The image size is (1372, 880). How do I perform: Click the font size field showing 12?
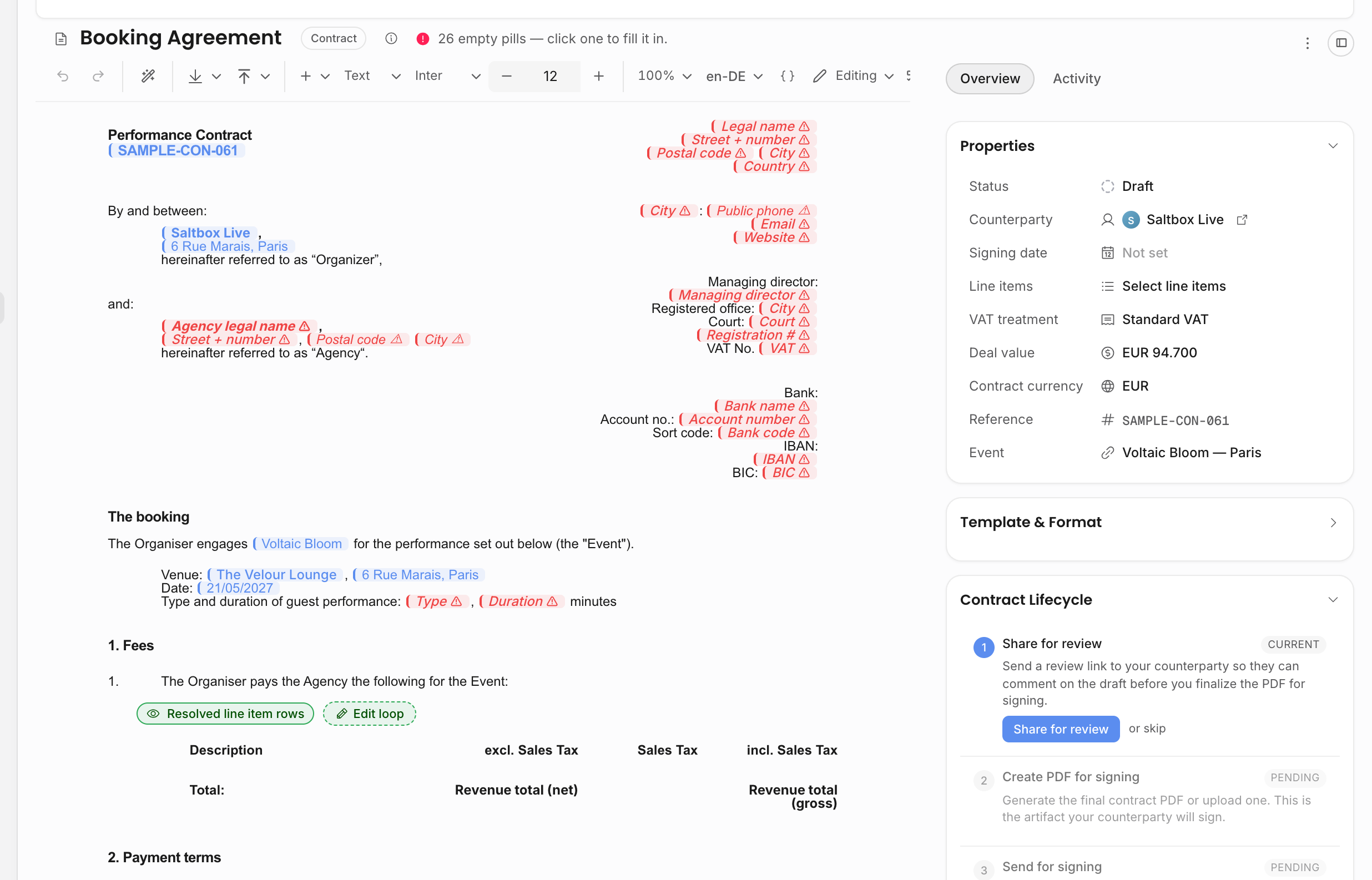pos(549,76)
